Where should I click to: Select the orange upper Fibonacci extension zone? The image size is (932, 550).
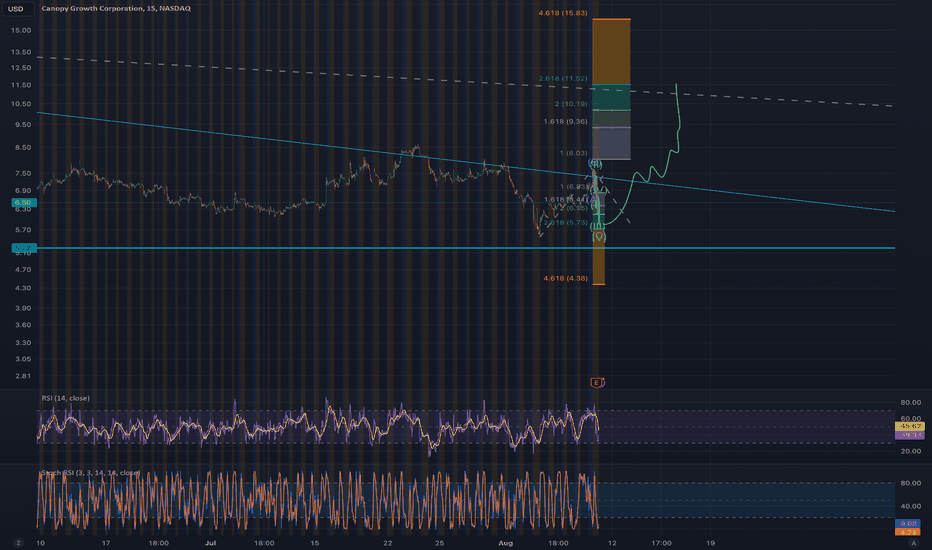tap(612, 52)
